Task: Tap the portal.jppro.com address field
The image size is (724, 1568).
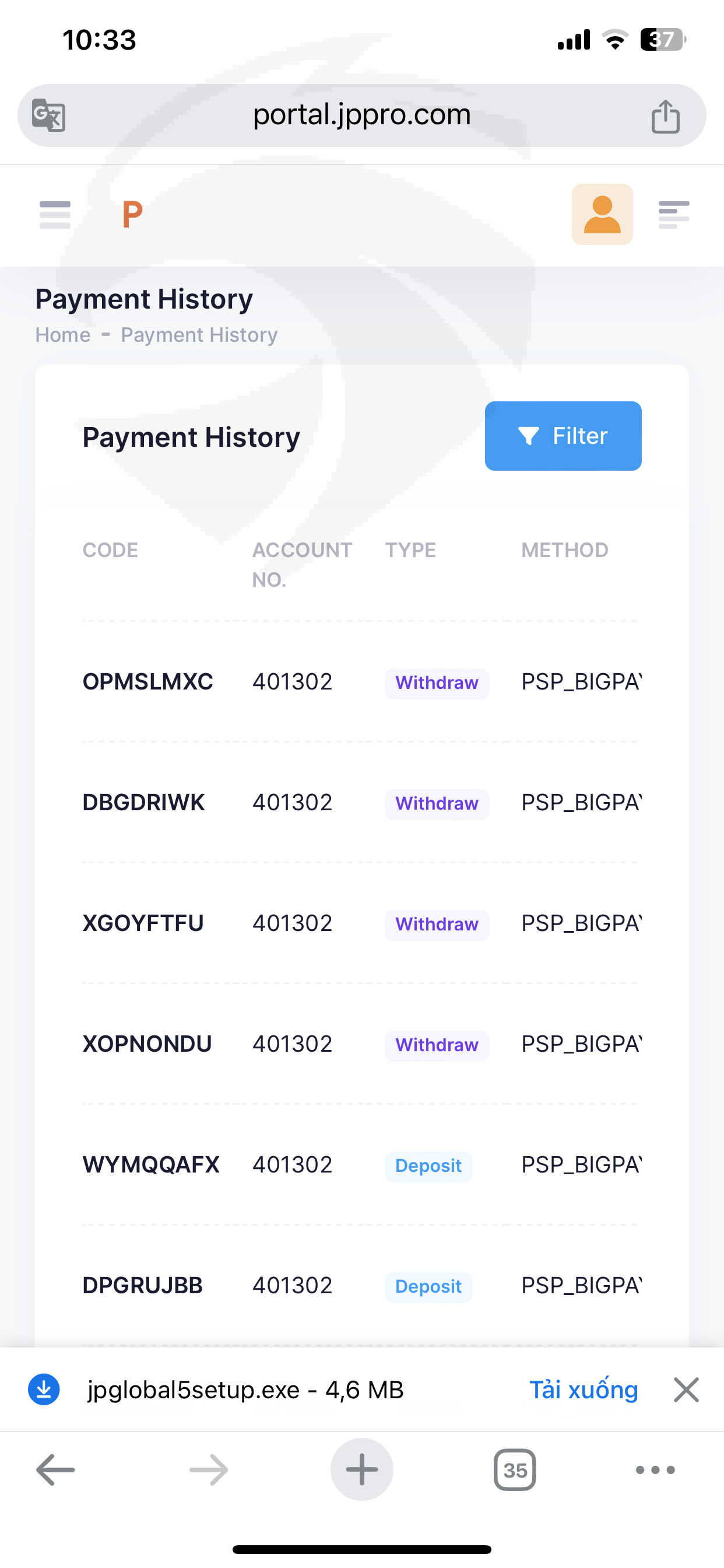Action: 361,114
